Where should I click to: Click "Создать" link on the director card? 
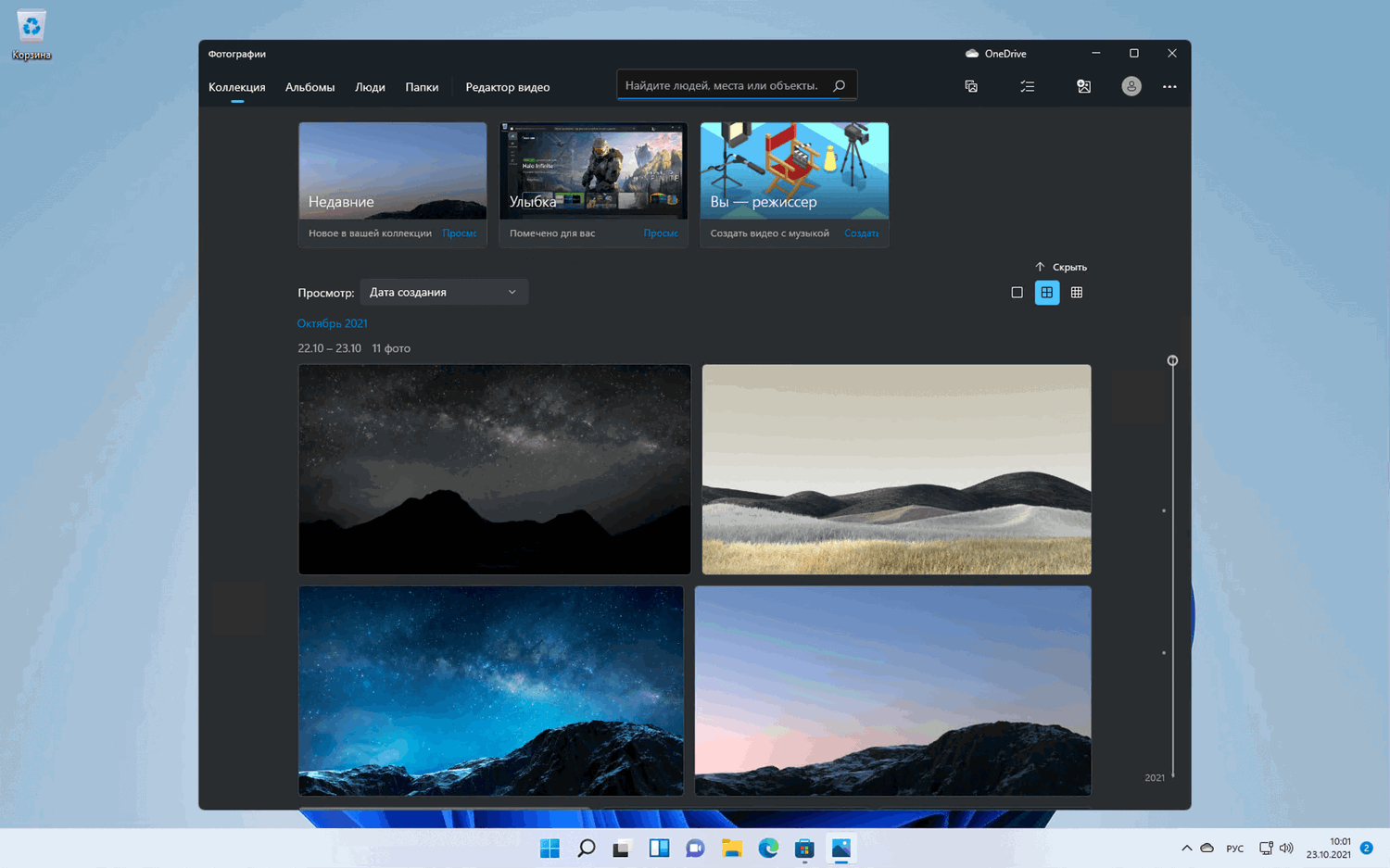(x=862, y=233)
